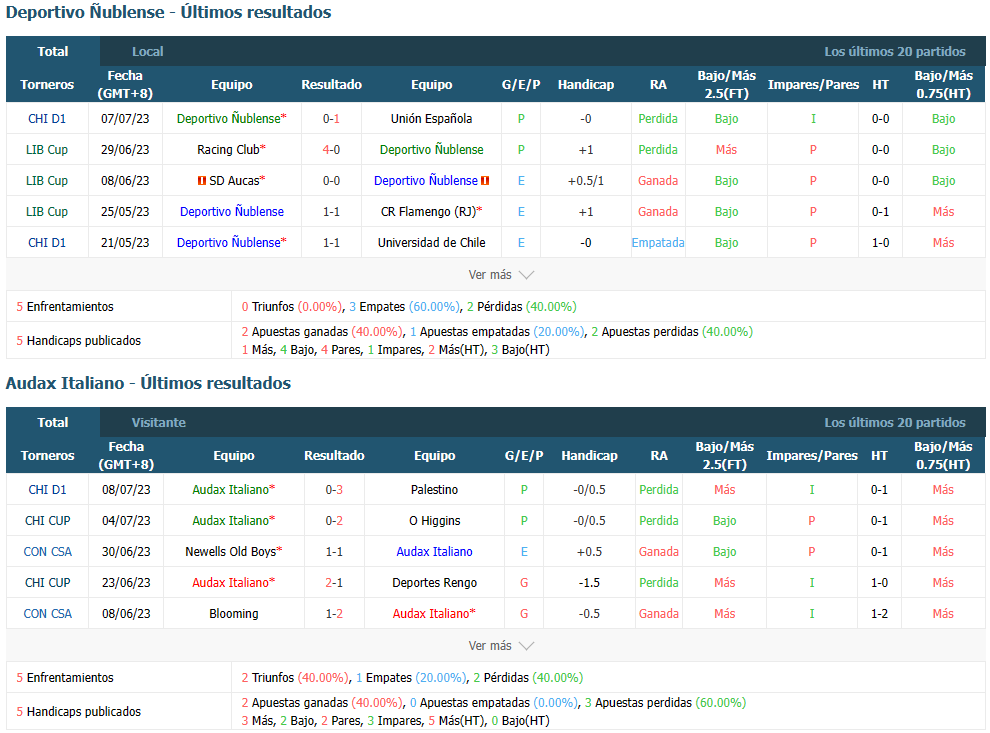Open Racing Club team page
The height and width of the screenshot is (733, 990).
pyautogui.click(x=228, y=150)
